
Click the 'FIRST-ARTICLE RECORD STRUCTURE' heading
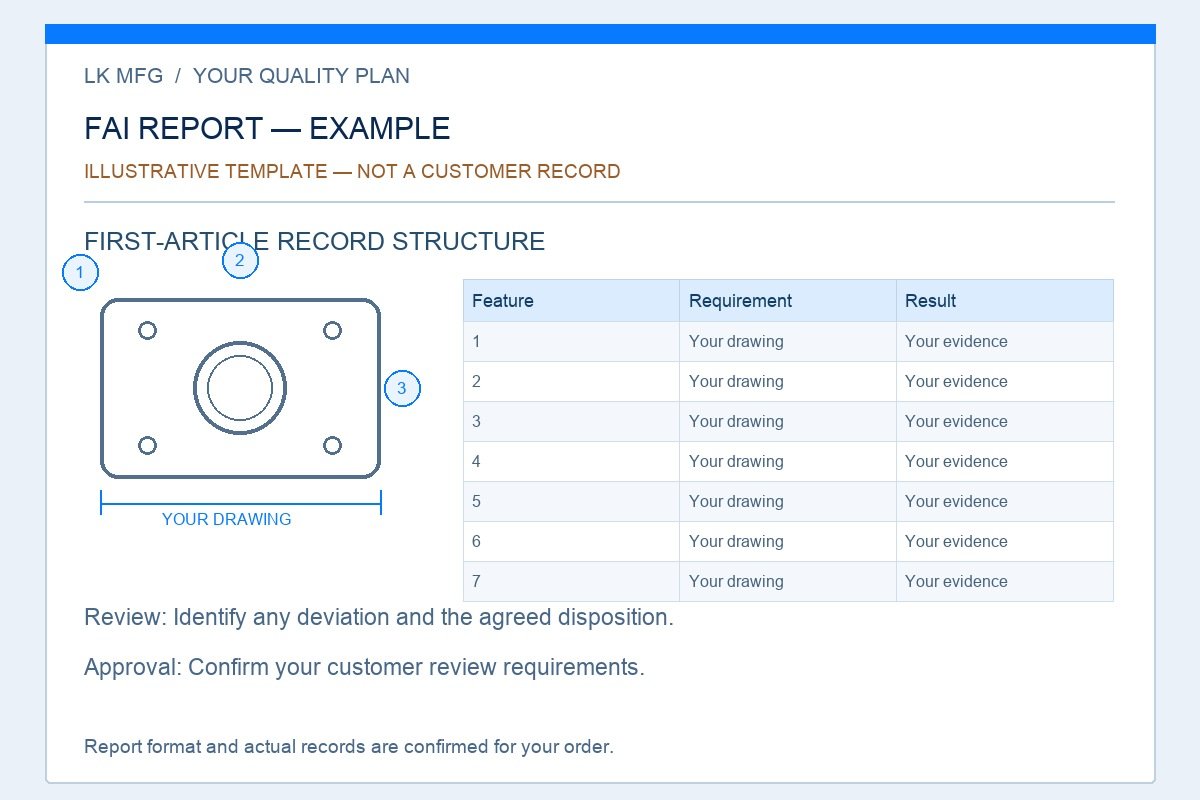click(x=314, y=241)
